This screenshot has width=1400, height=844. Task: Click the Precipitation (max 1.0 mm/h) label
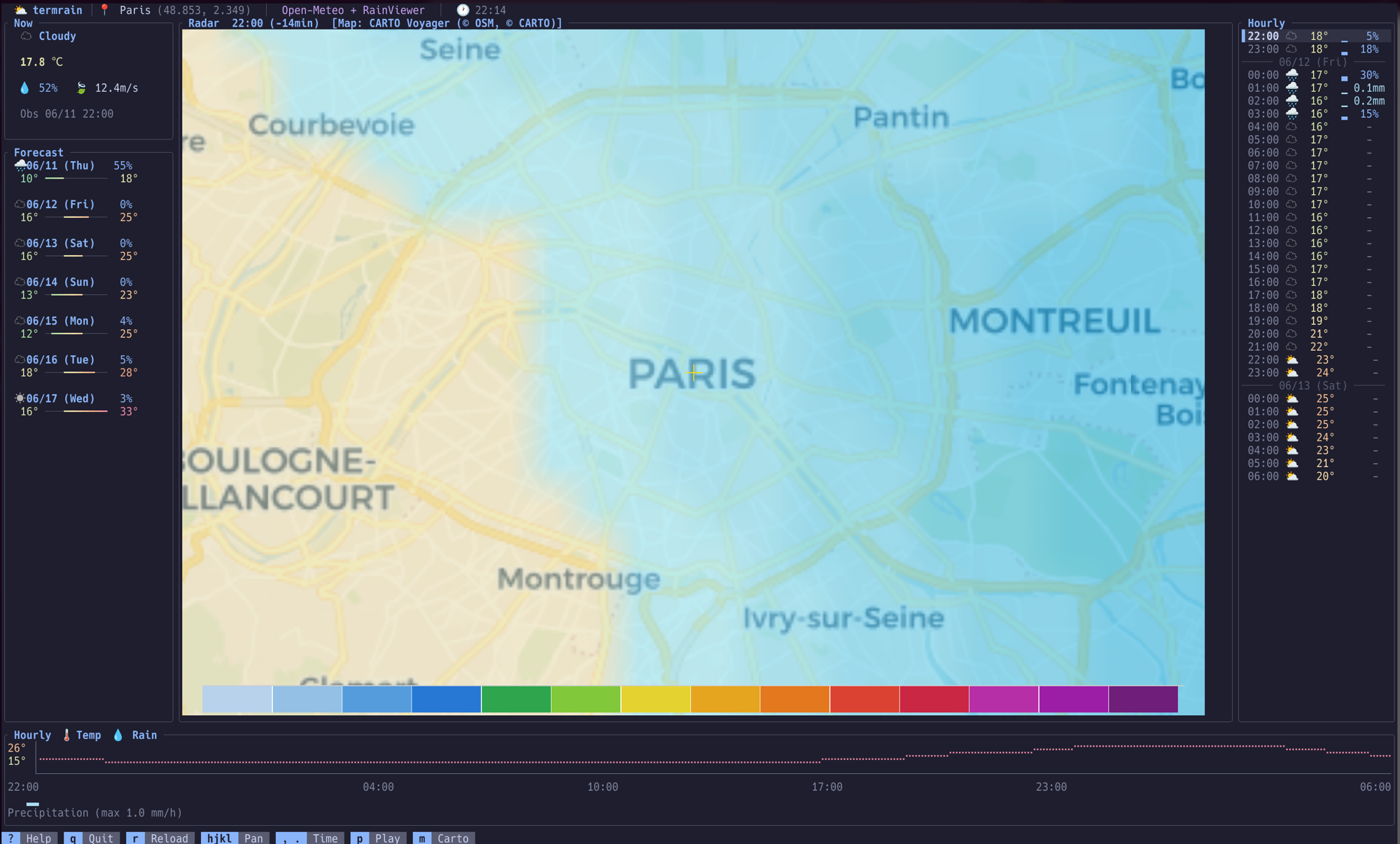pyautogui.click(x=94, y=812)
